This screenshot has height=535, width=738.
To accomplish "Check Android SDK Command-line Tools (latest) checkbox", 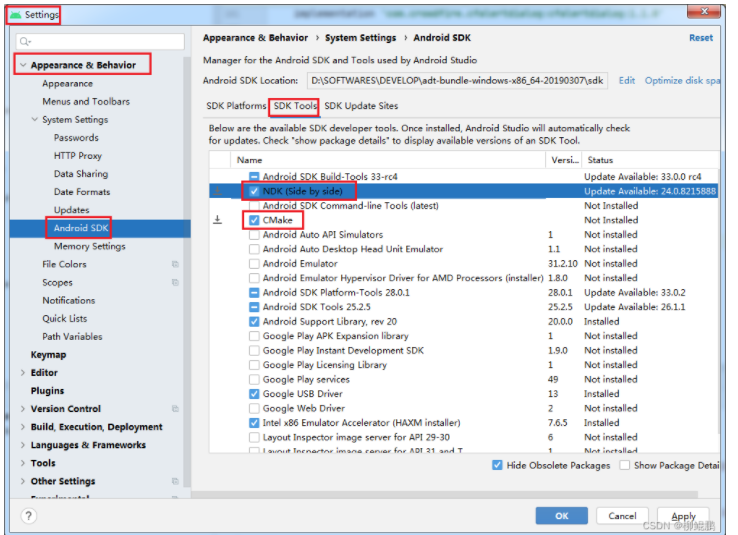I will coord(254,206).
